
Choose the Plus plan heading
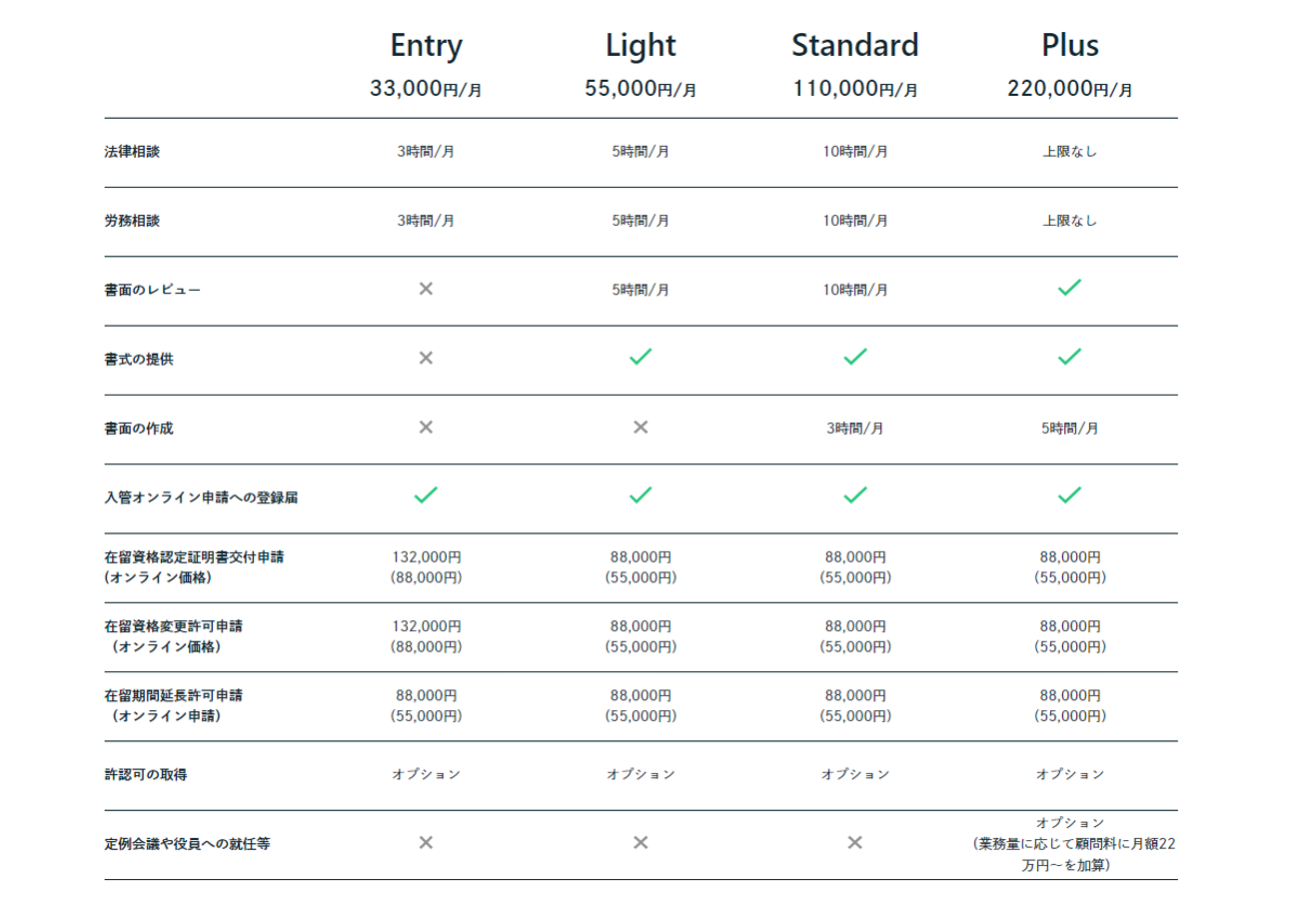[x=1069, y=46]
